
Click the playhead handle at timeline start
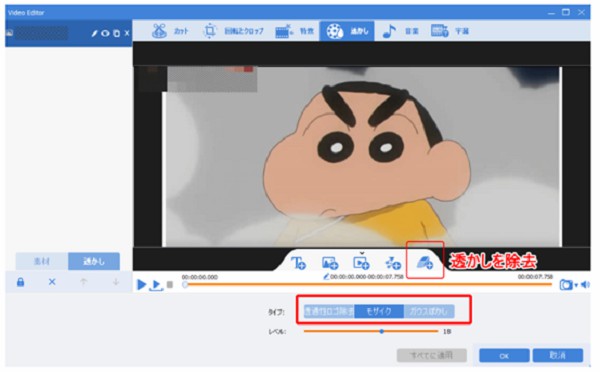pyautogui.click(x=185, y=285)
